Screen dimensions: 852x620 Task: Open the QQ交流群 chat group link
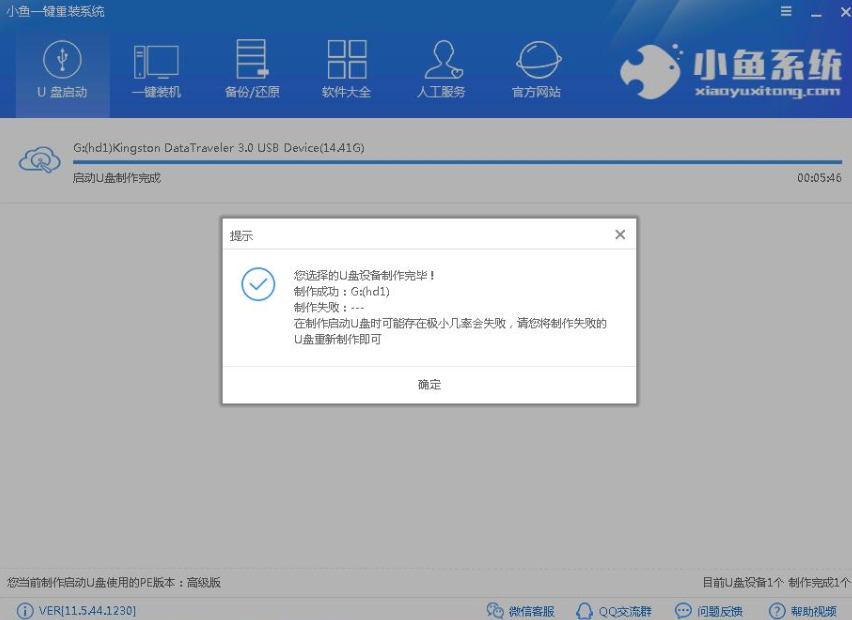point(613,610)
